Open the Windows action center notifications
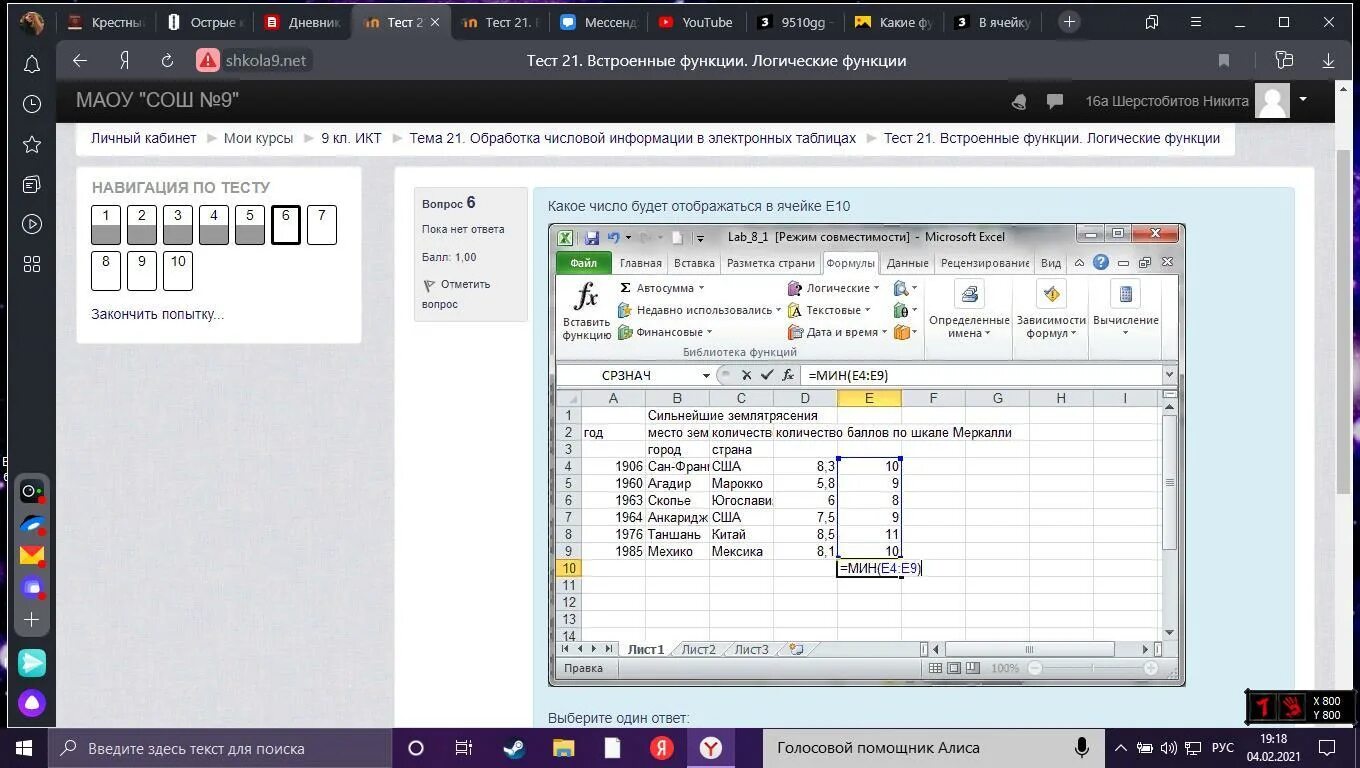 pyautogui.click(x=1327, y=748)
